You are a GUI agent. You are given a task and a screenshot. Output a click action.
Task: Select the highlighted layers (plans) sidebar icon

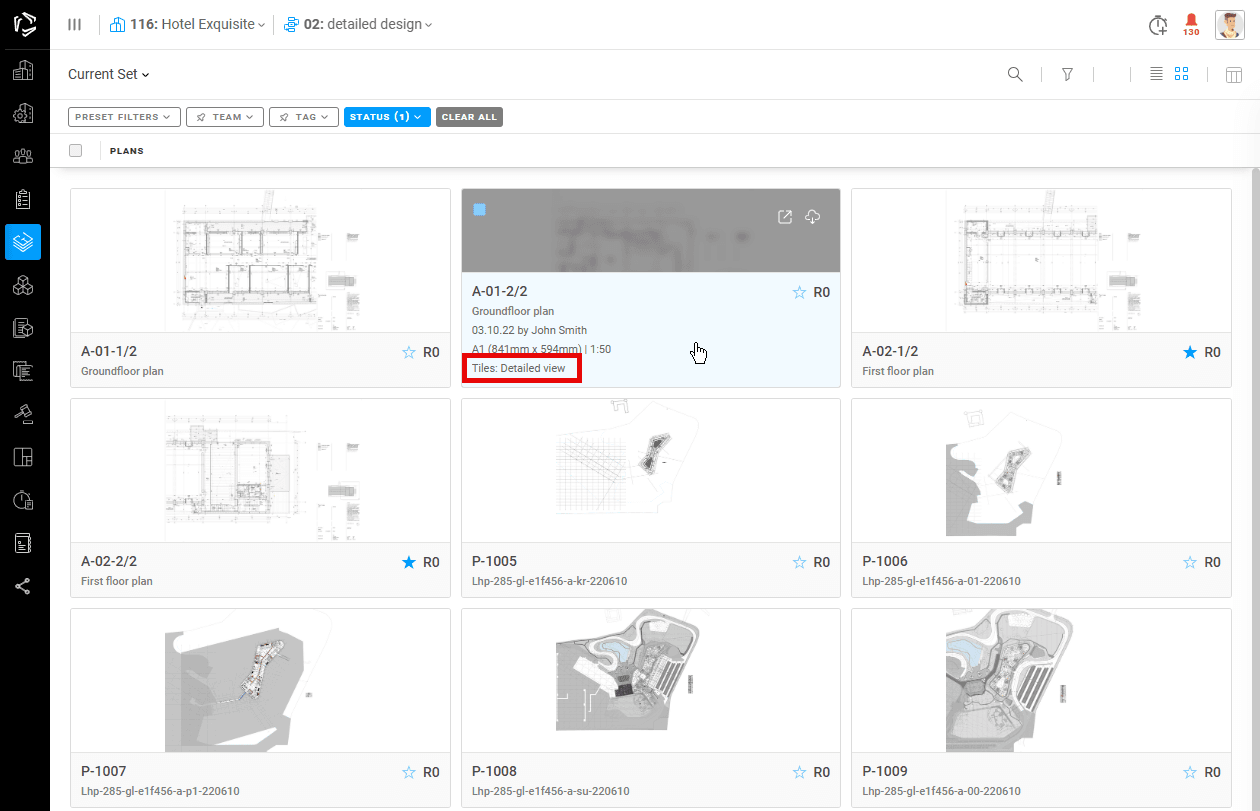click(23, 242)
